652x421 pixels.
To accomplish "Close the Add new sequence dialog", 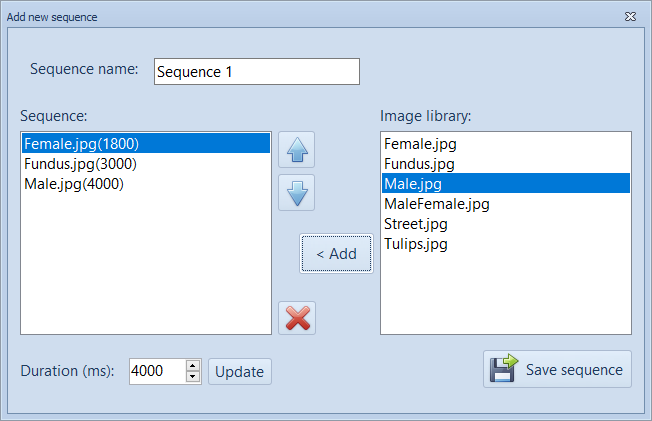I will coord(630,17).
